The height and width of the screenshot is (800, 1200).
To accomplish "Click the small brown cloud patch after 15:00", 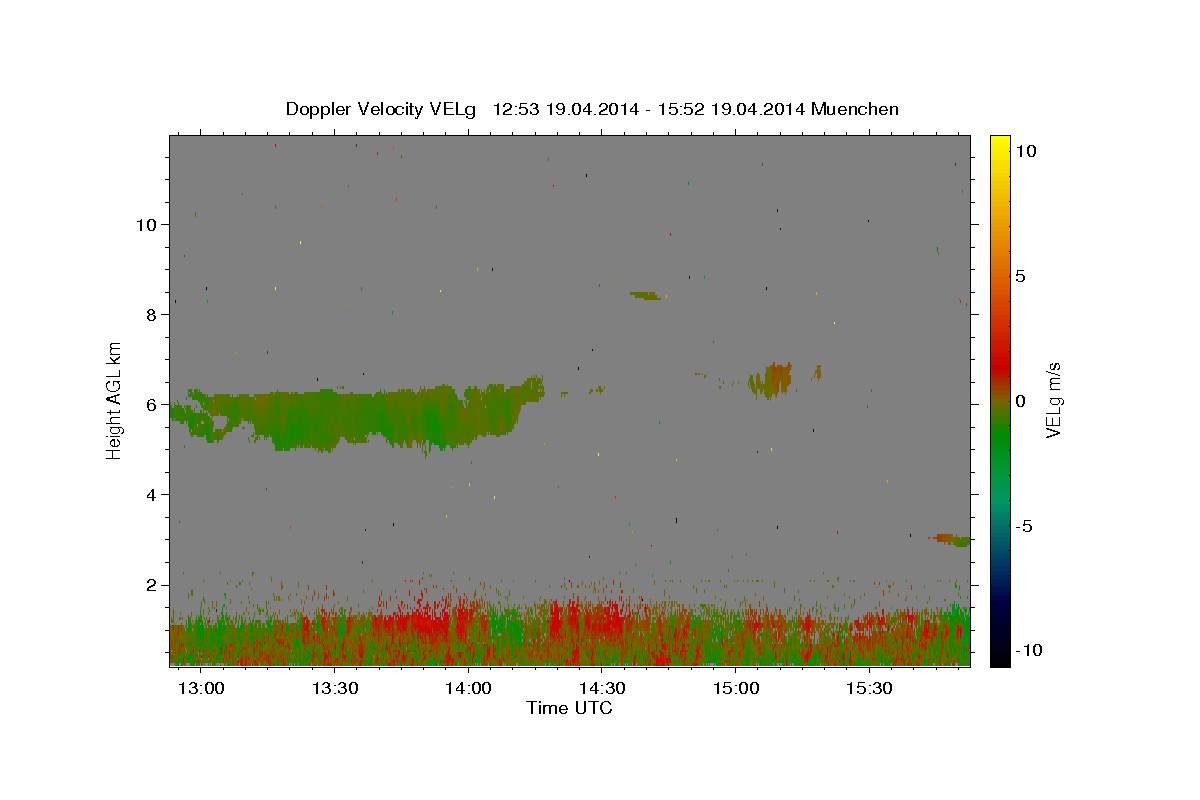I will [771, 380].
